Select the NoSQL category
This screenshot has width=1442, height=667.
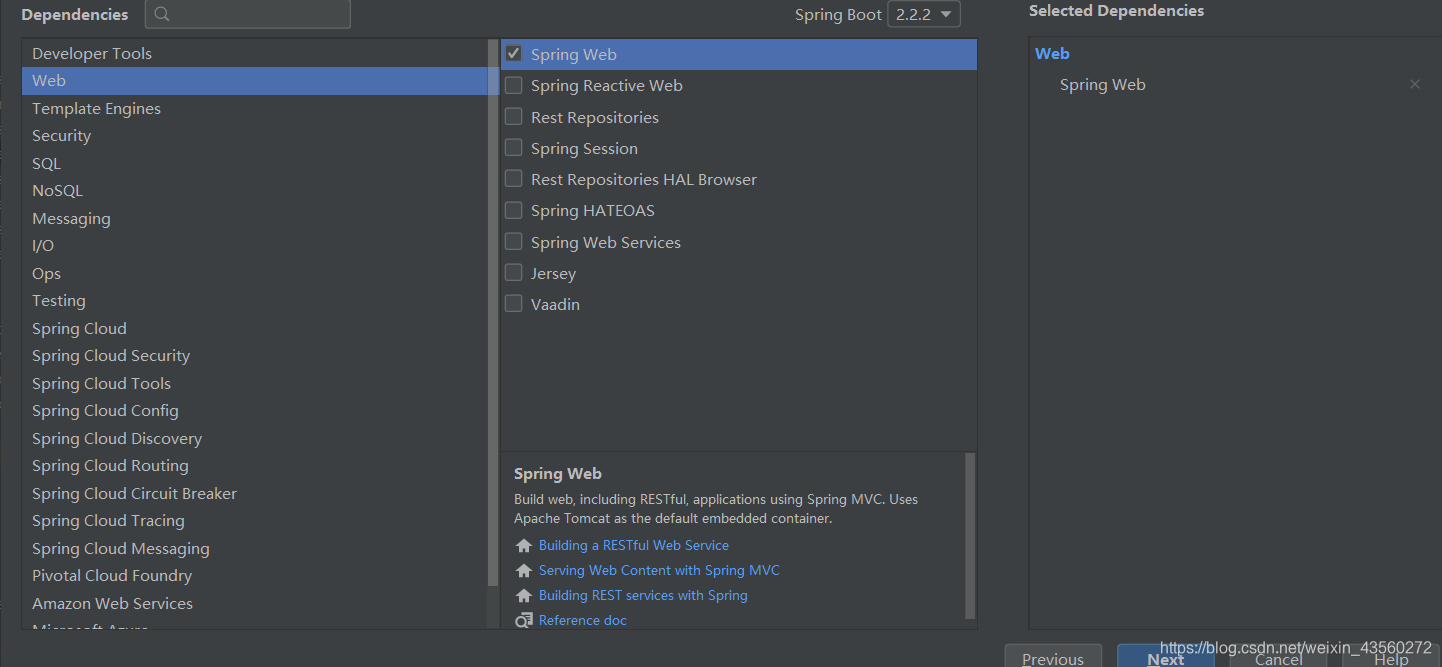(254, 191)
